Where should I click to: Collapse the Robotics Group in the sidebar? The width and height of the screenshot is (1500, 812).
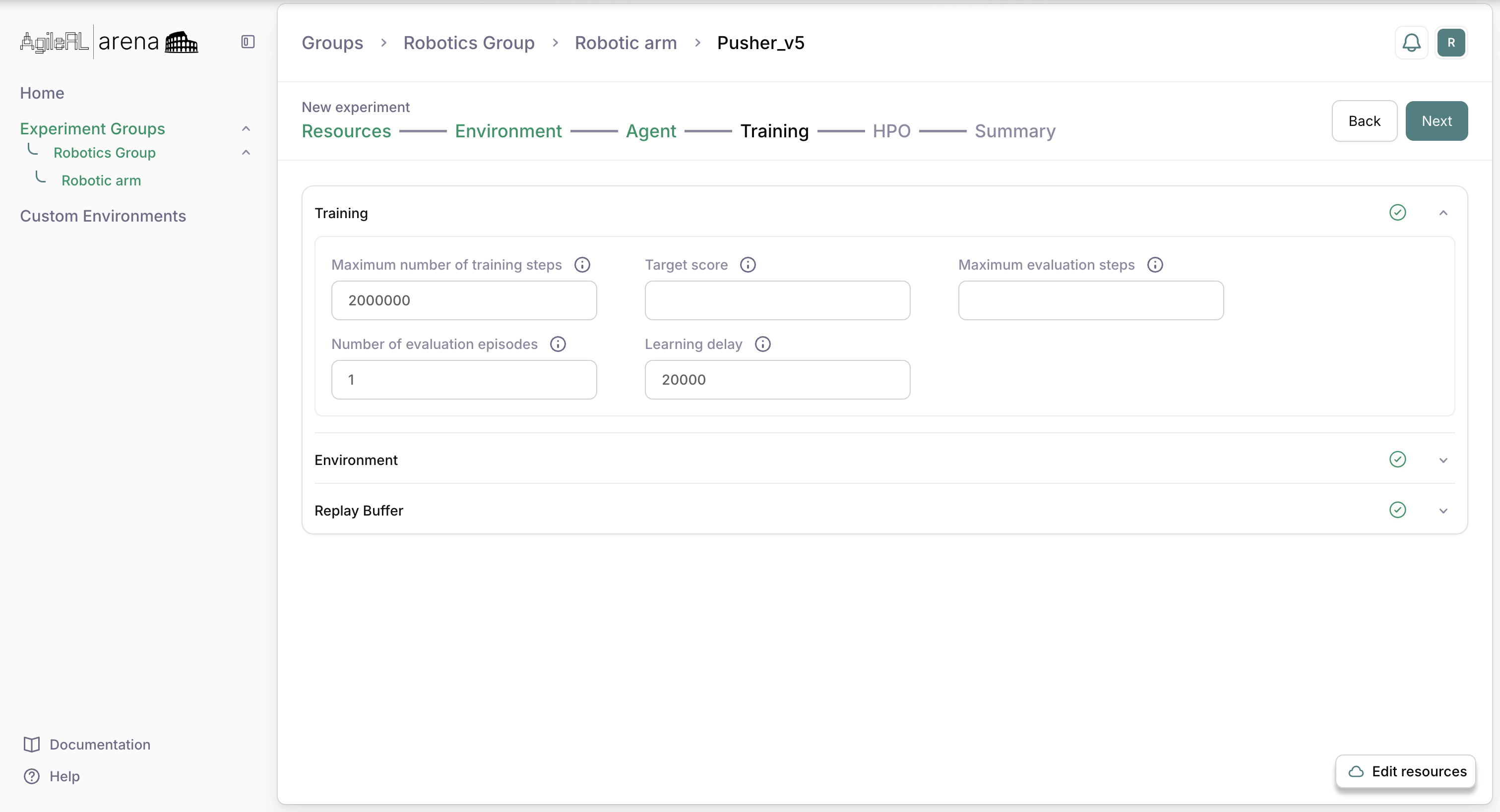(x=247, y=153)
